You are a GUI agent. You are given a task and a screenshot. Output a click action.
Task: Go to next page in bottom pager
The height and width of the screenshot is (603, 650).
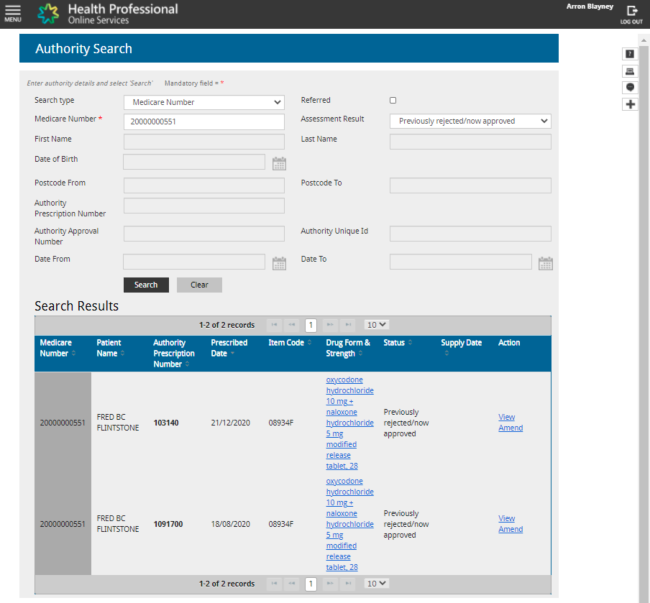(330, 584)
